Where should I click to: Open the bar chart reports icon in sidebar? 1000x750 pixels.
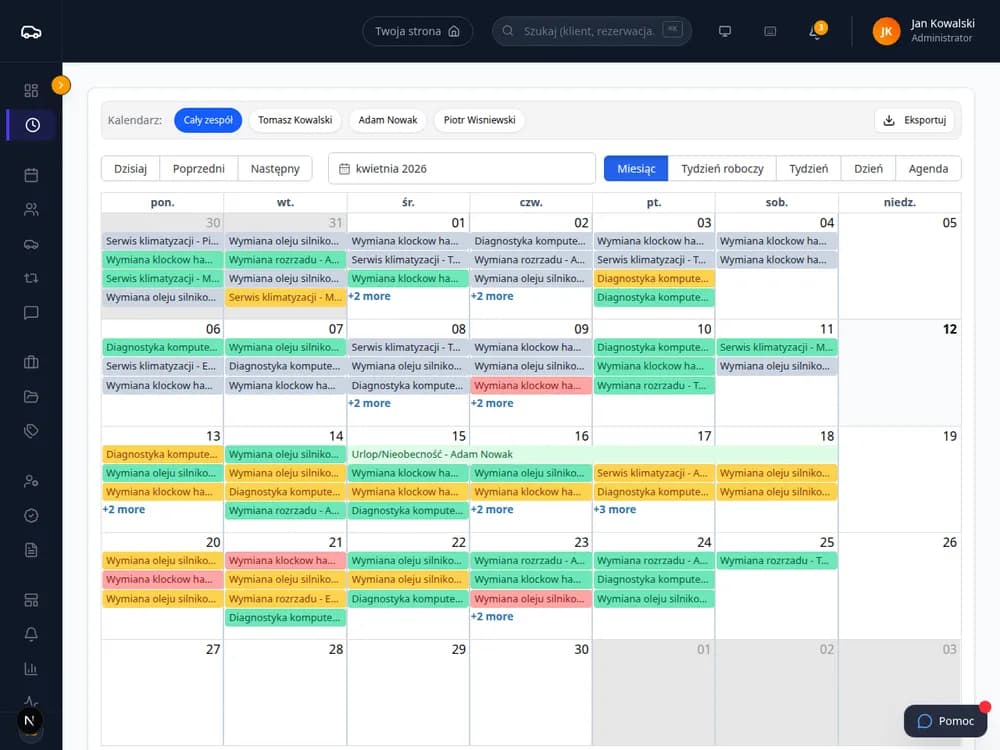(31, 668)
